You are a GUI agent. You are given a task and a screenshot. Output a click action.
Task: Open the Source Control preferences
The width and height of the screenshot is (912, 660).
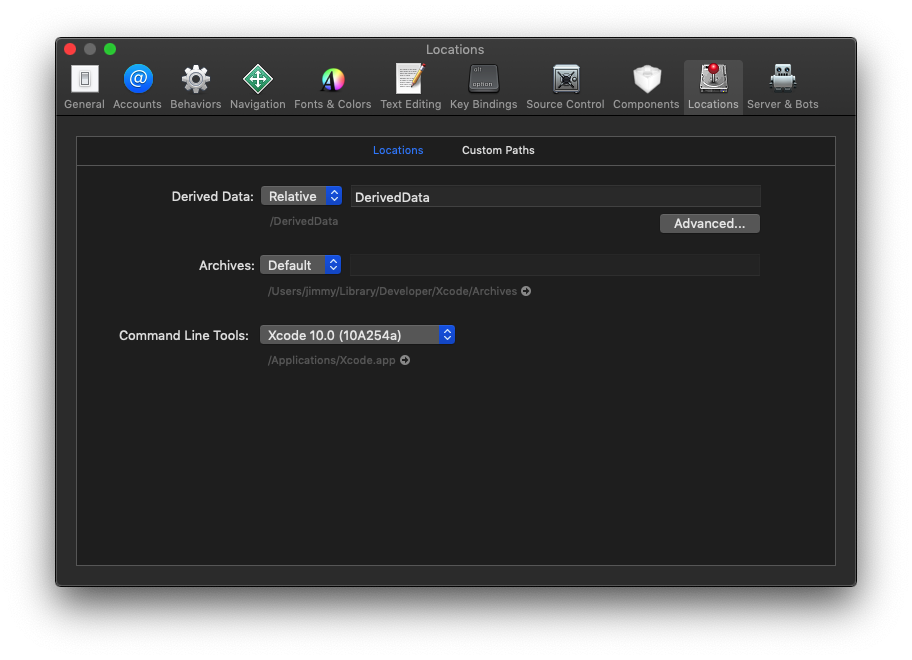(565, 87)
